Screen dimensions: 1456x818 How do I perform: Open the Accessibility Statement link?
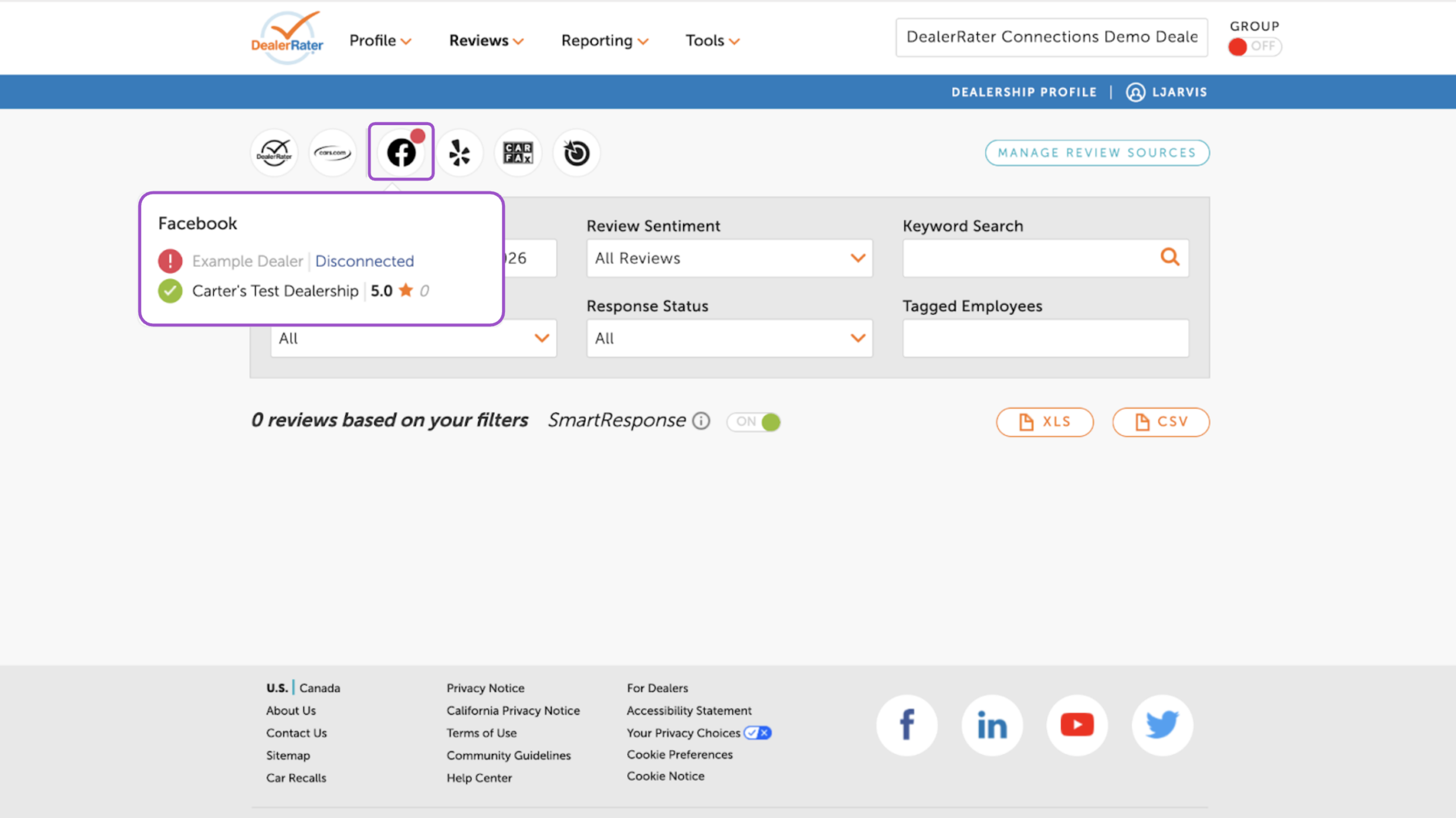(x=689, y=710)
